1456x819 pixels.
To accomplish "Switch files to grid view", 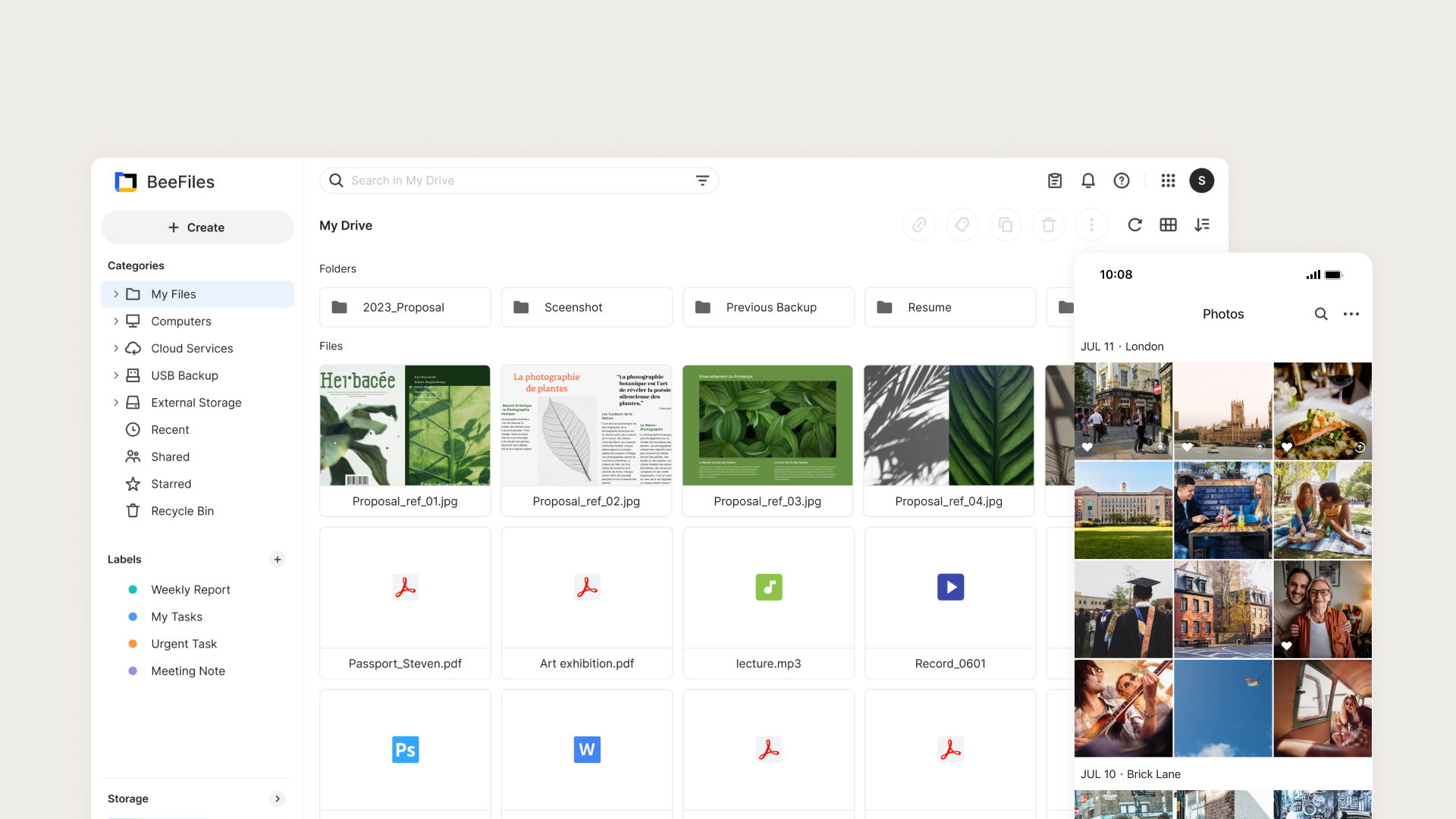I will pyautogui.click(x=1168, y=224).
